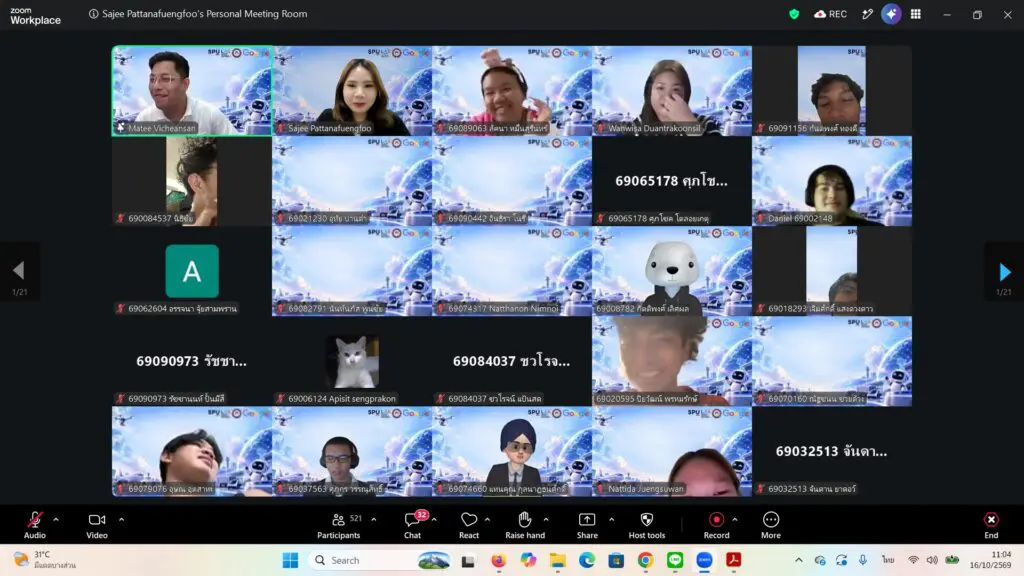This screenshot has width=1024, height=576.
Task: Expand the Raise hand options arrow
Action: (x=546, y=520)
